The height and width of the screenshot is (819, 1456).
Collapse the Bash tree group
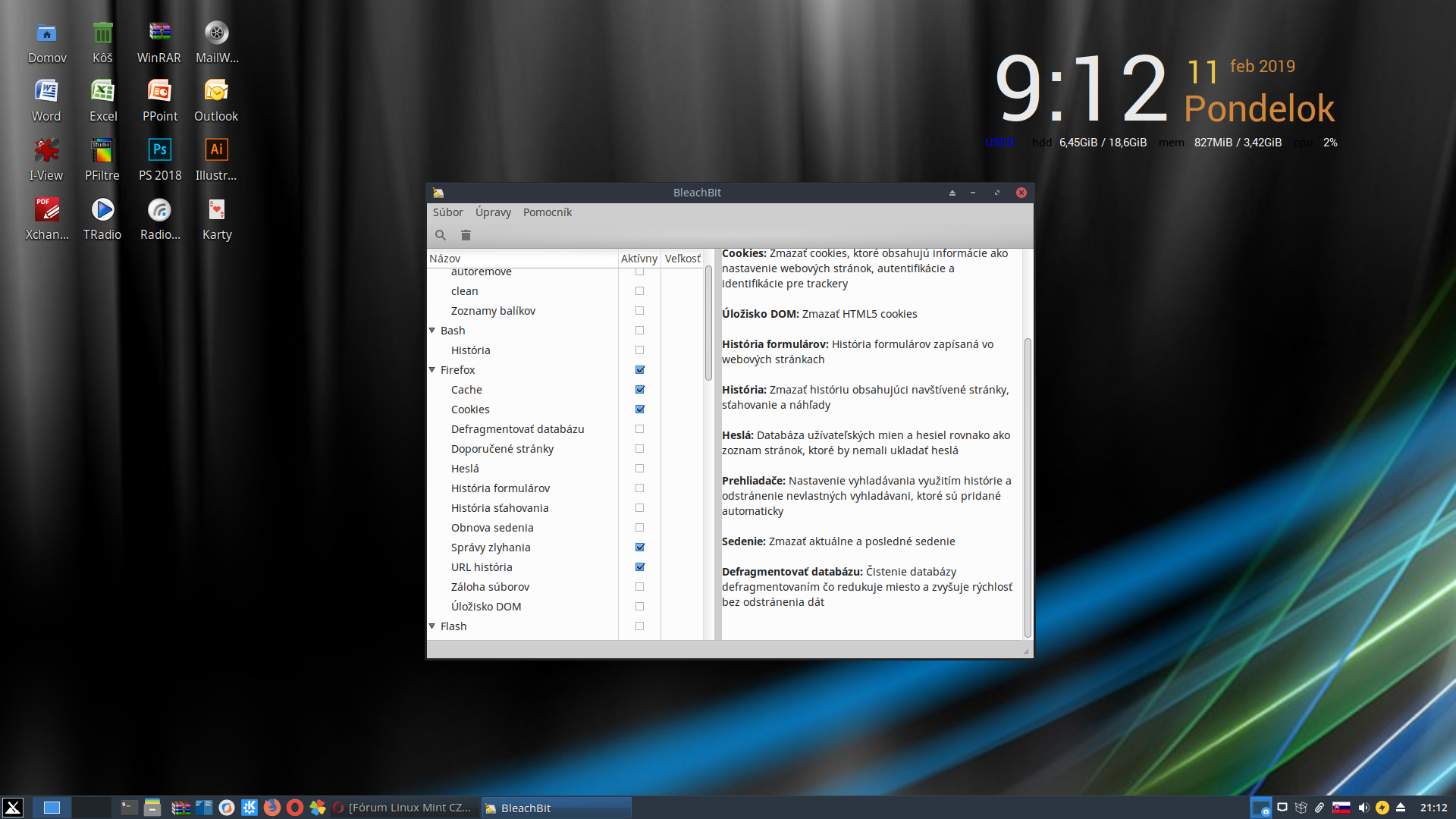coord(432,331)
